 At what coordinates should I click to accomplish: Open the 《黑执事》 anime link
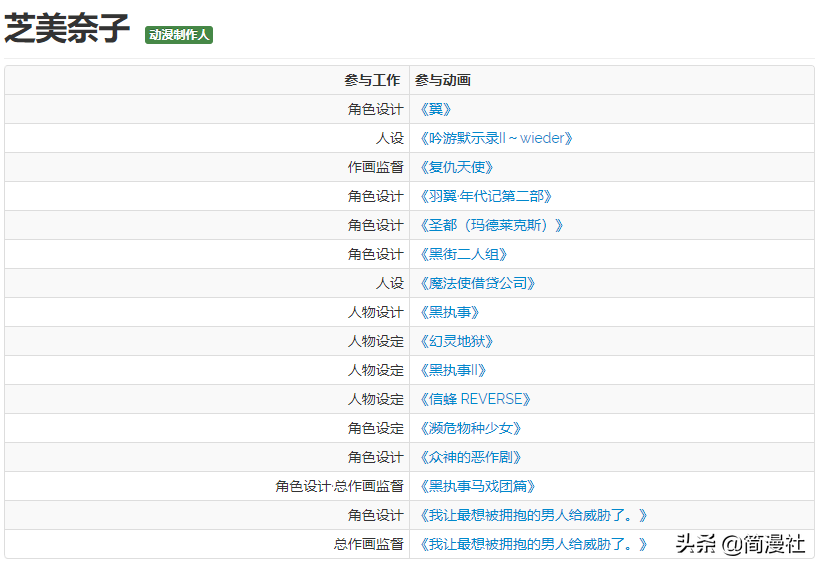(x=450, y=313)
